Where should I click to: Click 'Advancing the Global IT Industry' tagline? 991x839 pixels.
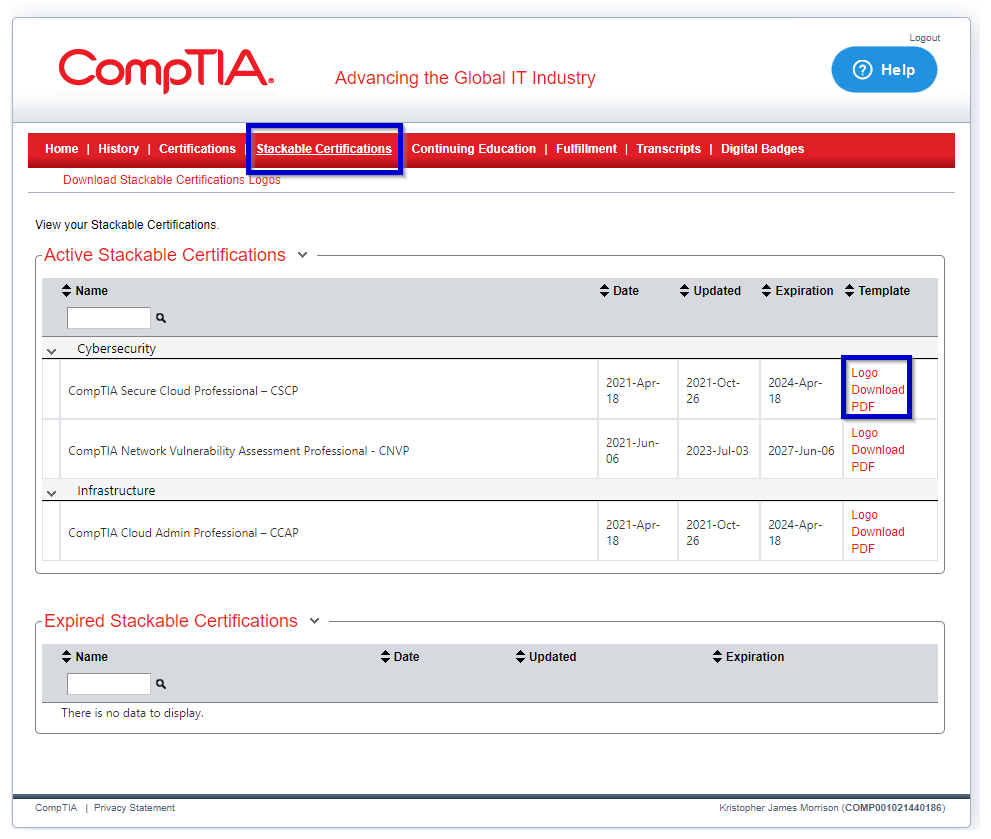465,78
